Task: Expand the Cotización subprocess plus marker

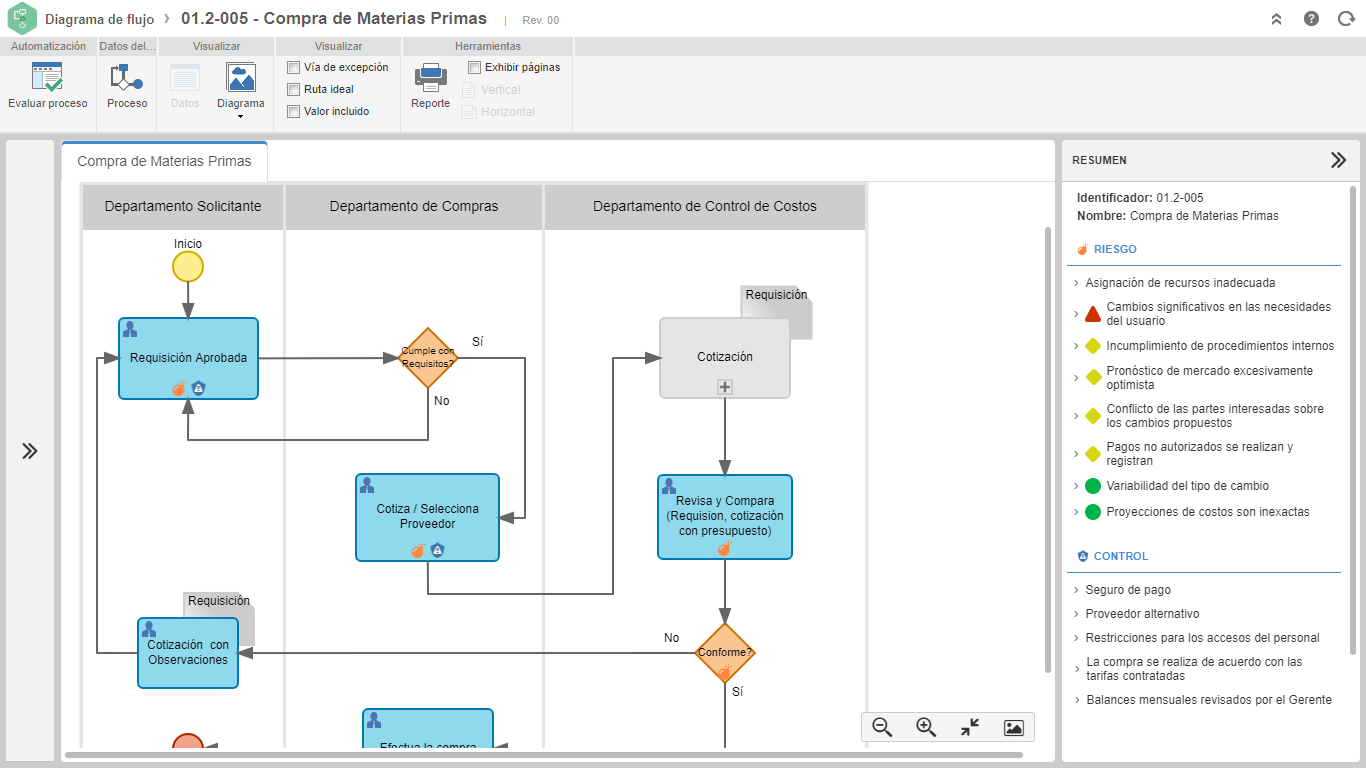Action: tap(725, 387)
